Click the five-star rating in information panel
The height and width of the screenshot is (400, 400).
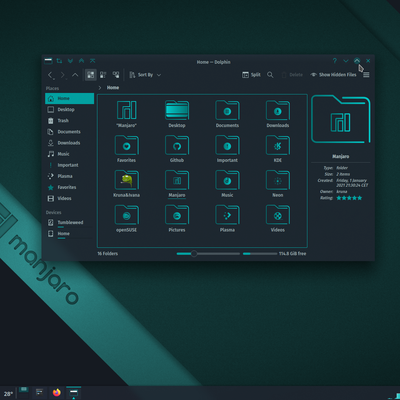pyautogui.click(x=349, y=198)
